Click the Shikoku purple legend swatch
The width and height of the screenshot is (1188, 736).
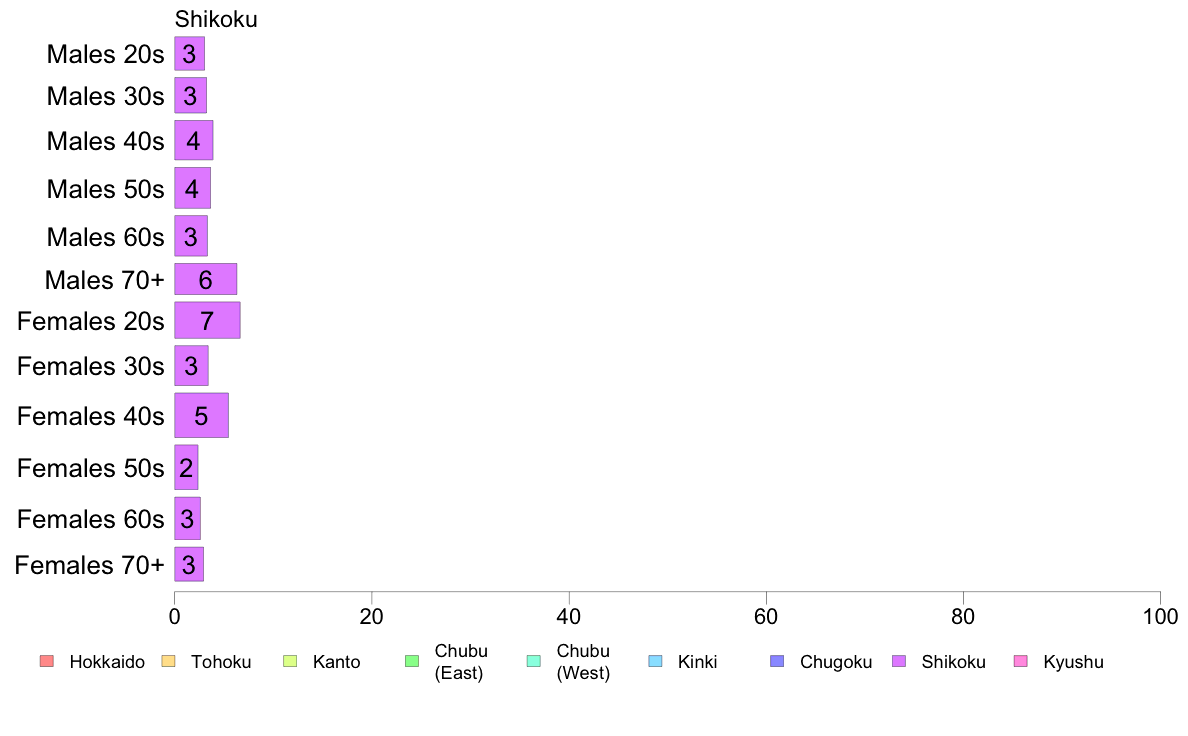899,661
